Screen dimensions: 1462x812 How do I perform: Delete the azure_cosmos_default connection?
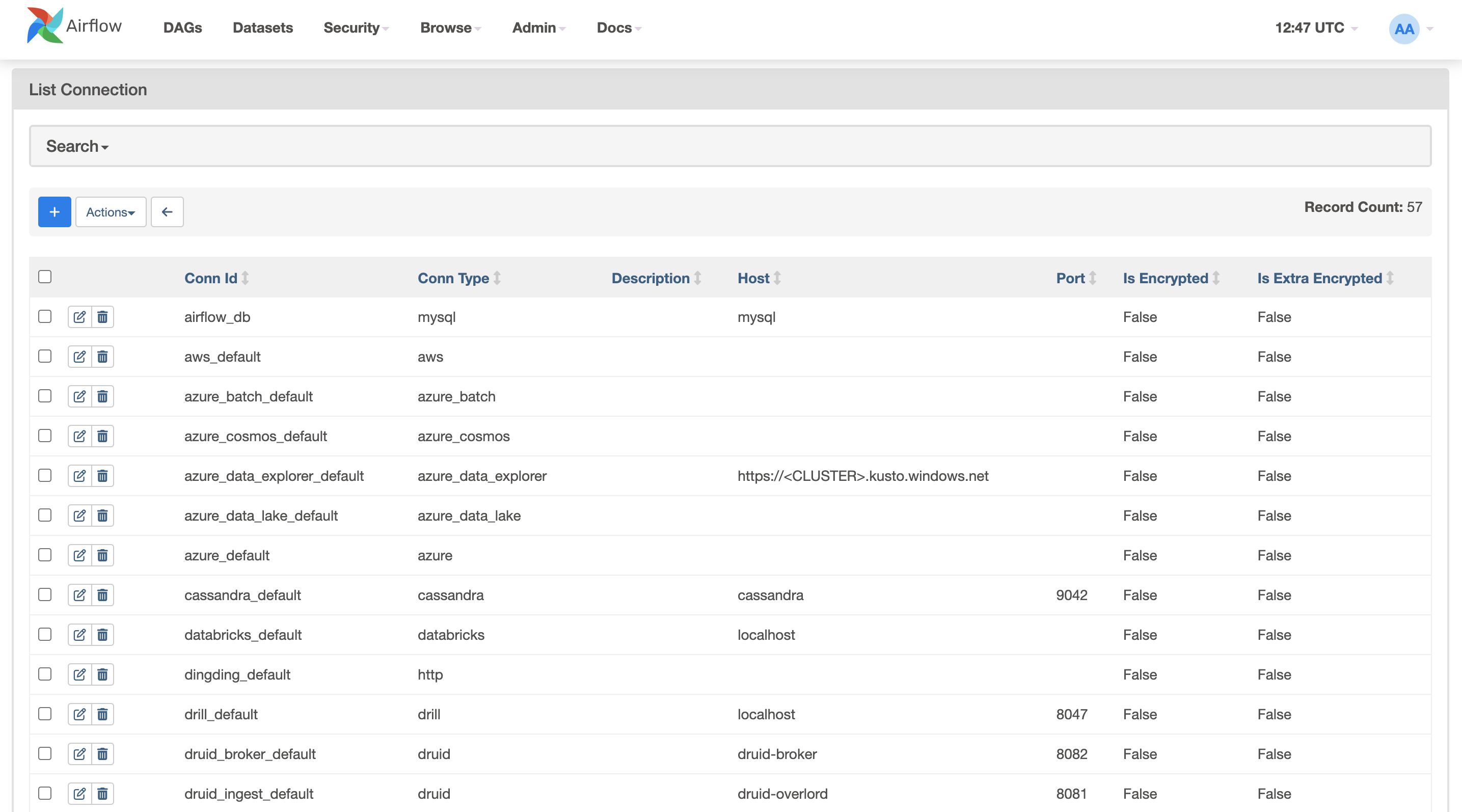pyautogui.click(x=102, y=436)
